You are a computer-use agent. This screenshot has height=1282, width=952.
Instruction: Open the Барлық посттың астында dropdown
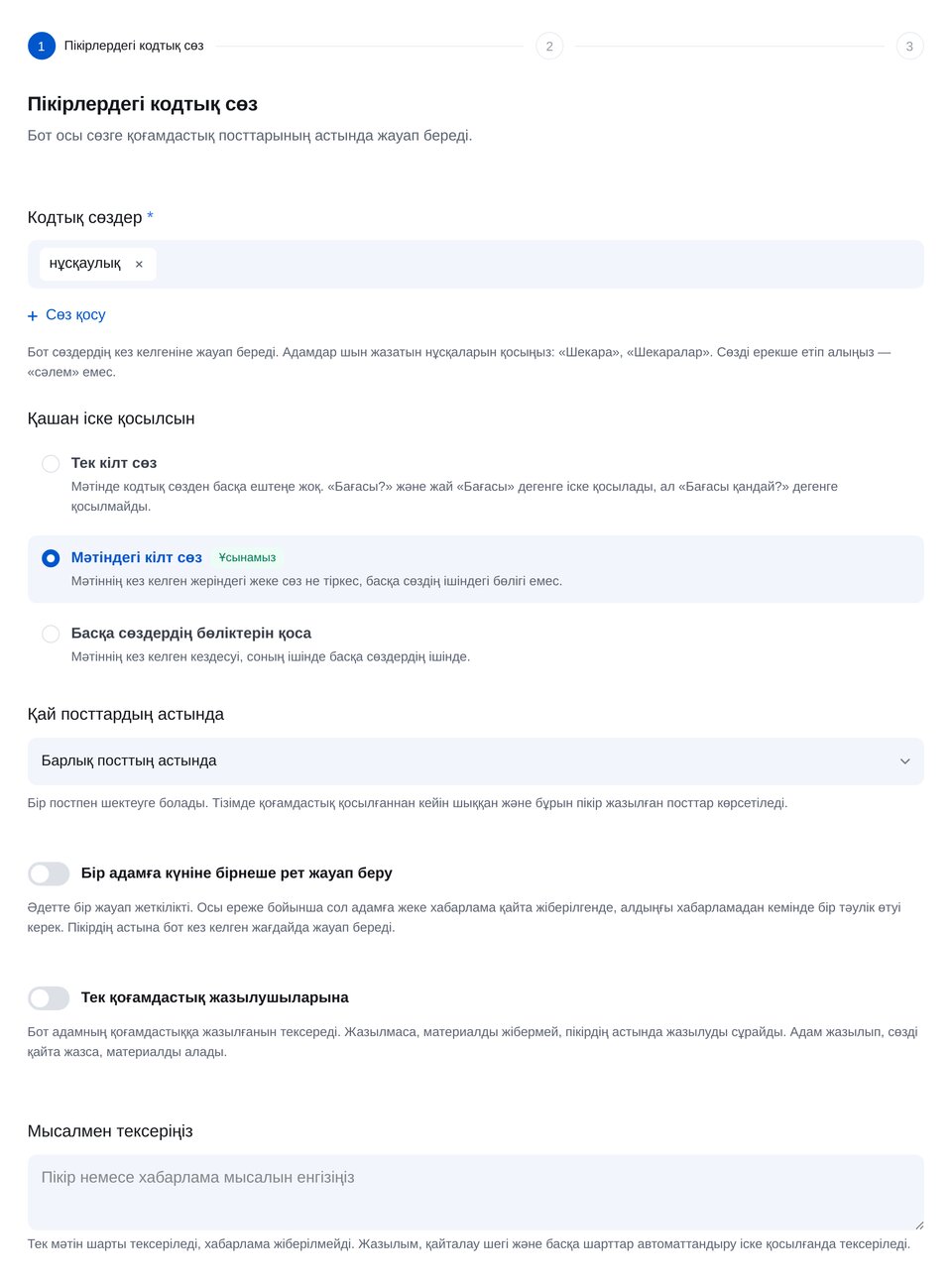476,761
